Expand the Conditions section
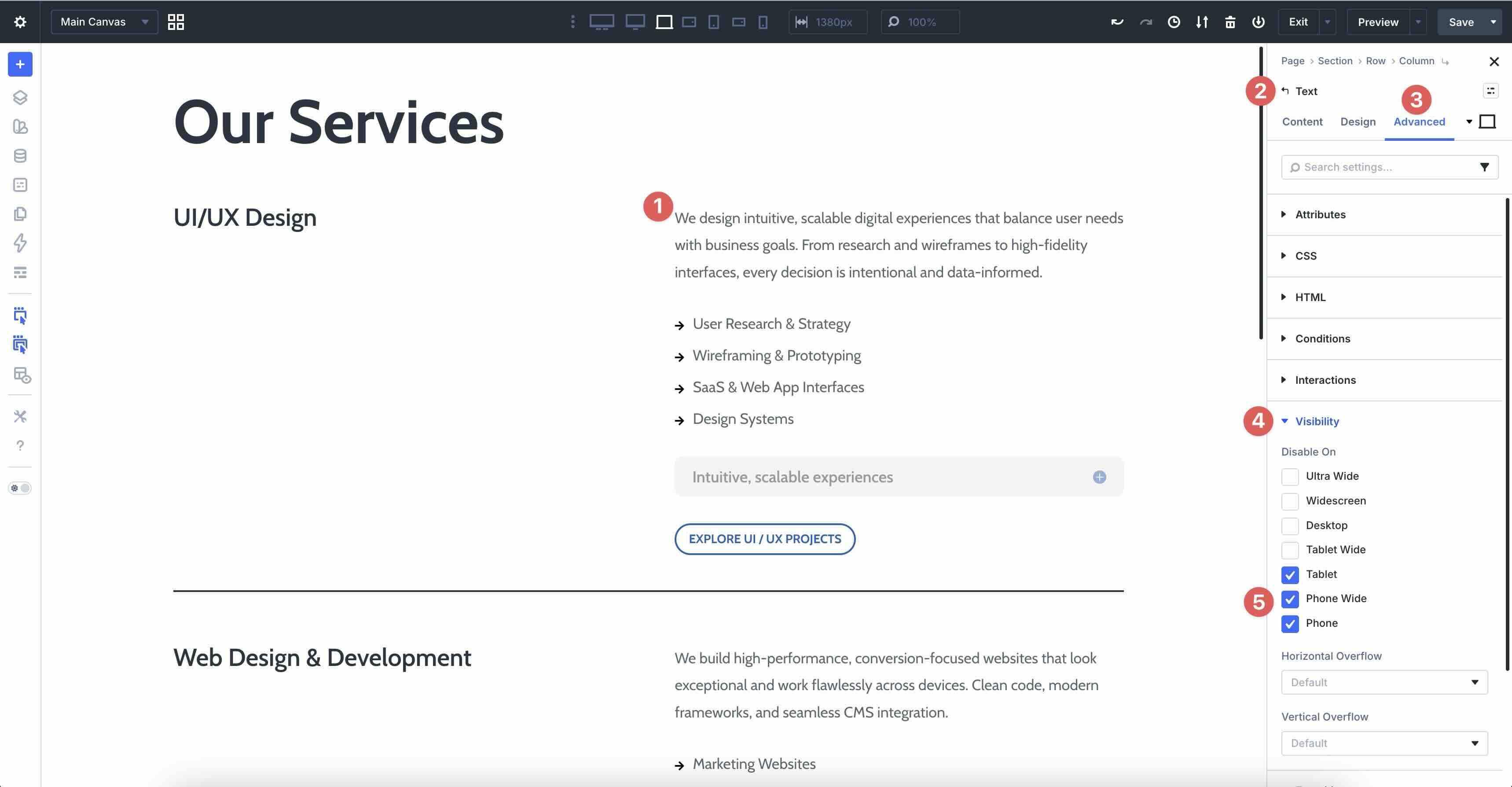The image size is (1512, 787). [1322, 338]
